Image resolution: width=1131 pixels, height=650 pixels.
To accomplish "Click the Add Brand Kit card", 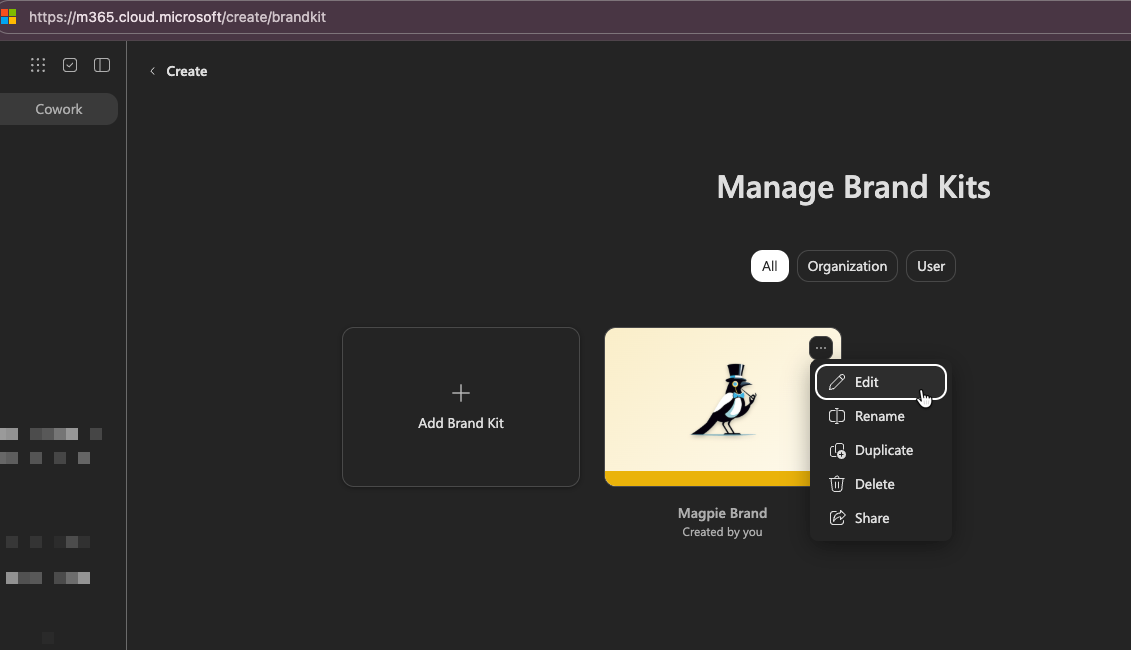I will tap(461, 407).
